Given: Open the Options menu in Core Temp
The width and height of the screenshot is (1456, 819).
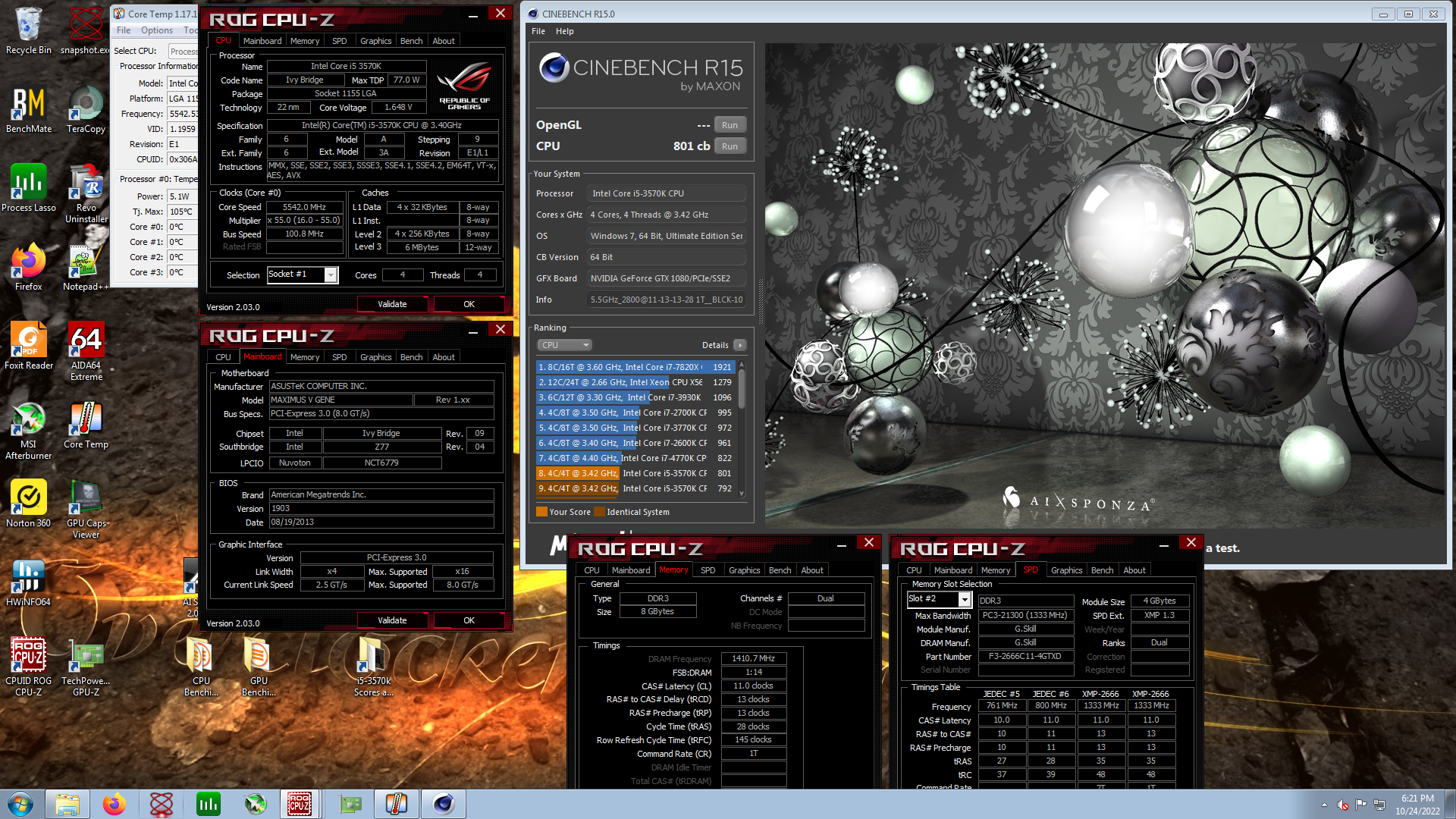Looking at the screenshot, I should pyautogui.click(x=157, y=30).
